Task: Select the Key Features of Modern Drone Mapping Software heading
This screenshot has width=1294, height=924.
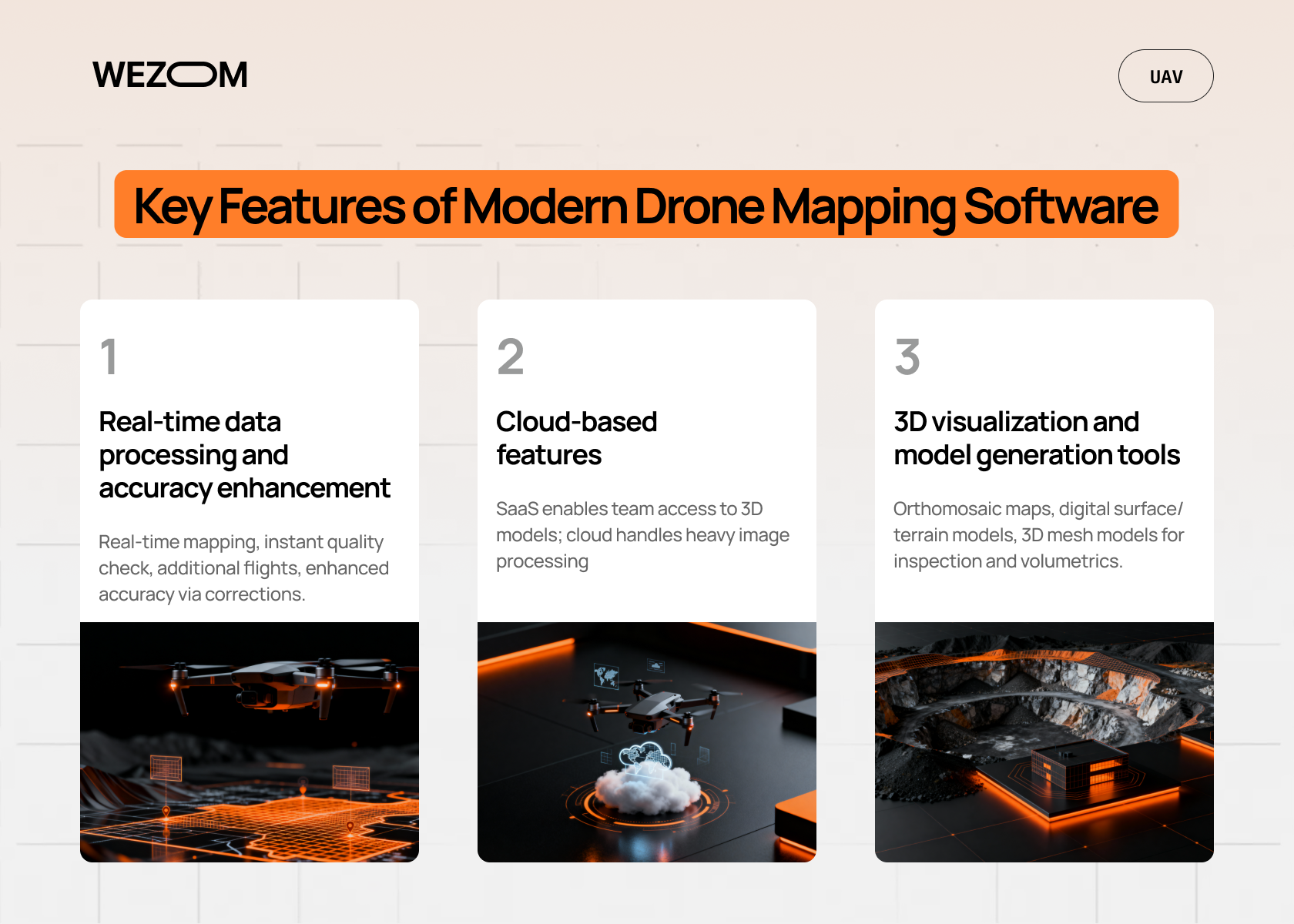Action: (646, 205)
